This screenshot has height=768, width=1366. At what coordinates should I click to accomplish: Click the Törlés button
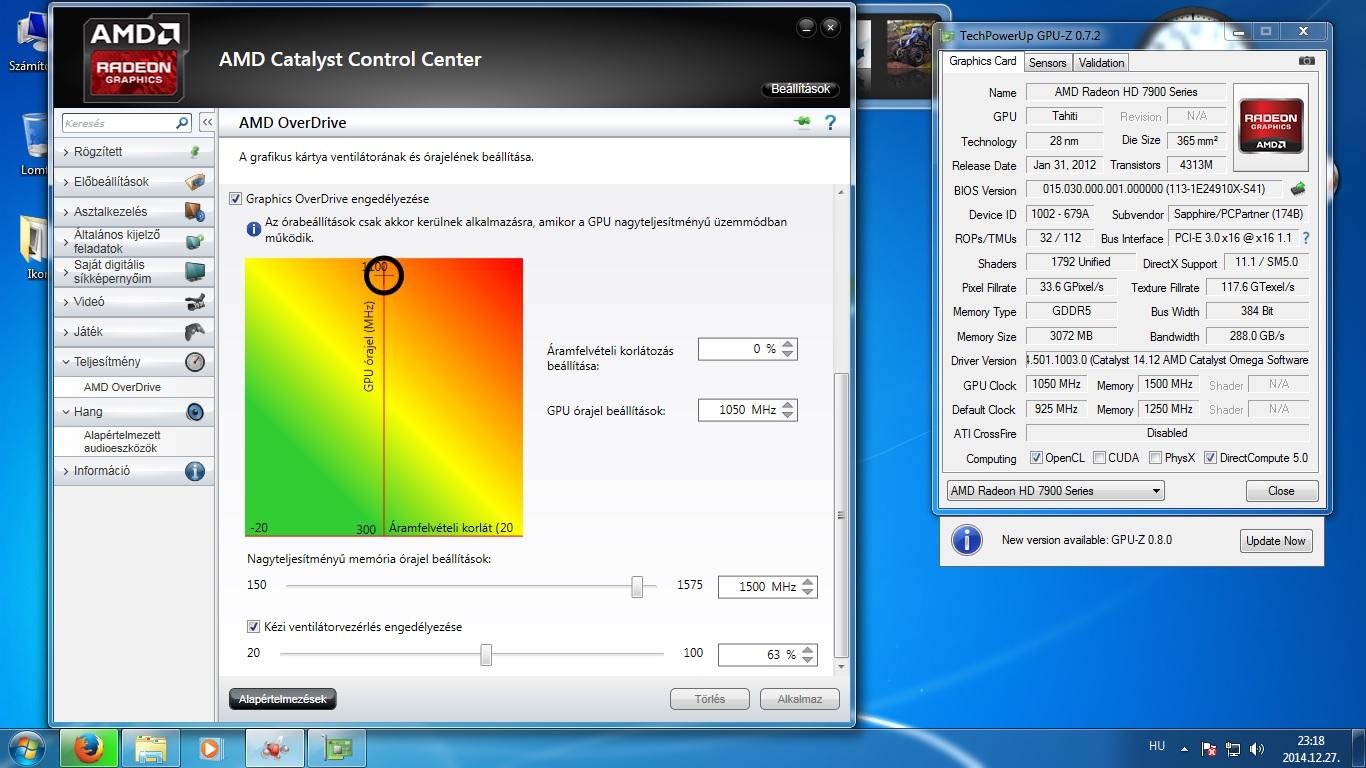[710, 699]
